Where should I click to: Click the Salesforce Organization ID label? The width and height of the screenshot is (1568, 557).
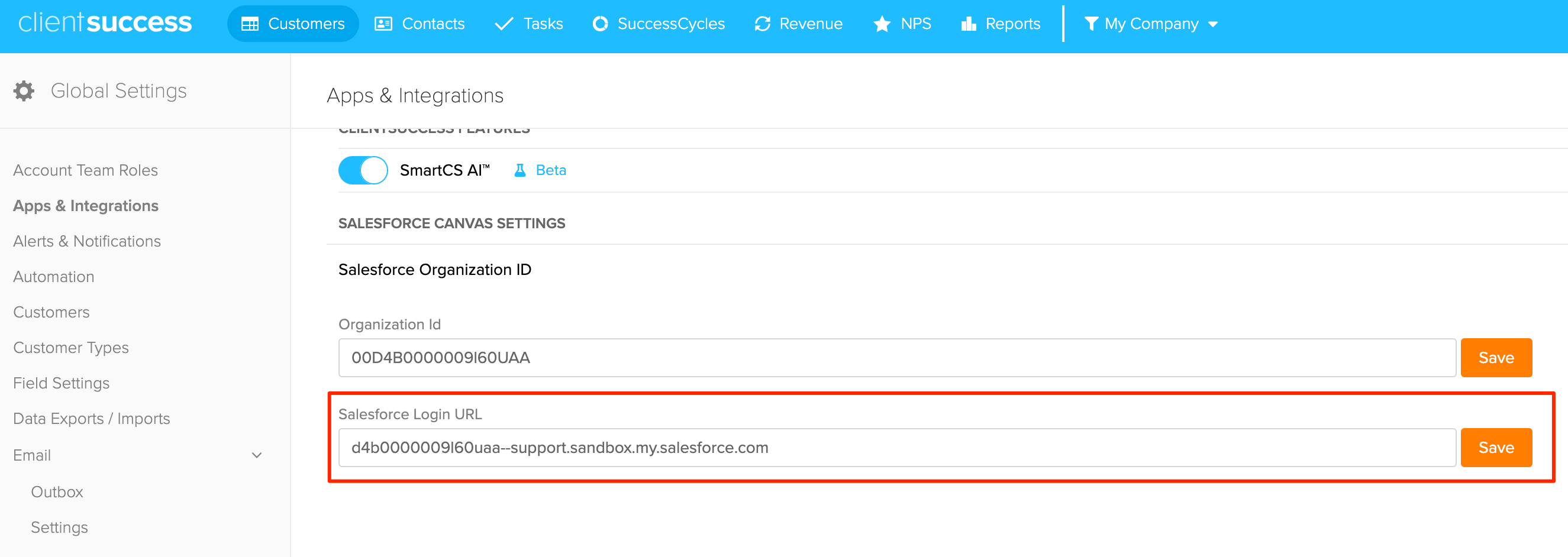[x=435, y=270]
